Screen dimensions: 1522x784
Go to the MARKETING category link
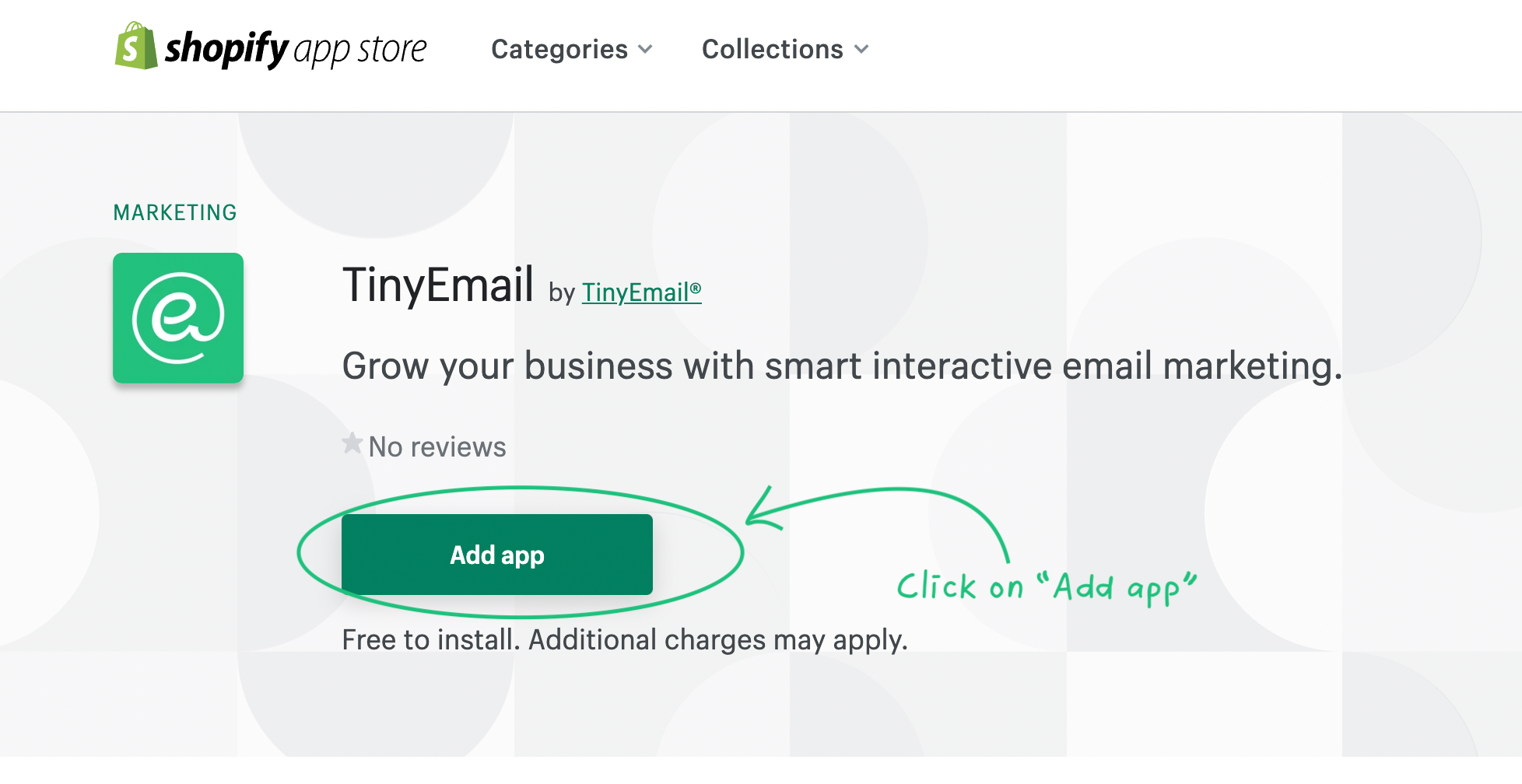pos(175,213)
